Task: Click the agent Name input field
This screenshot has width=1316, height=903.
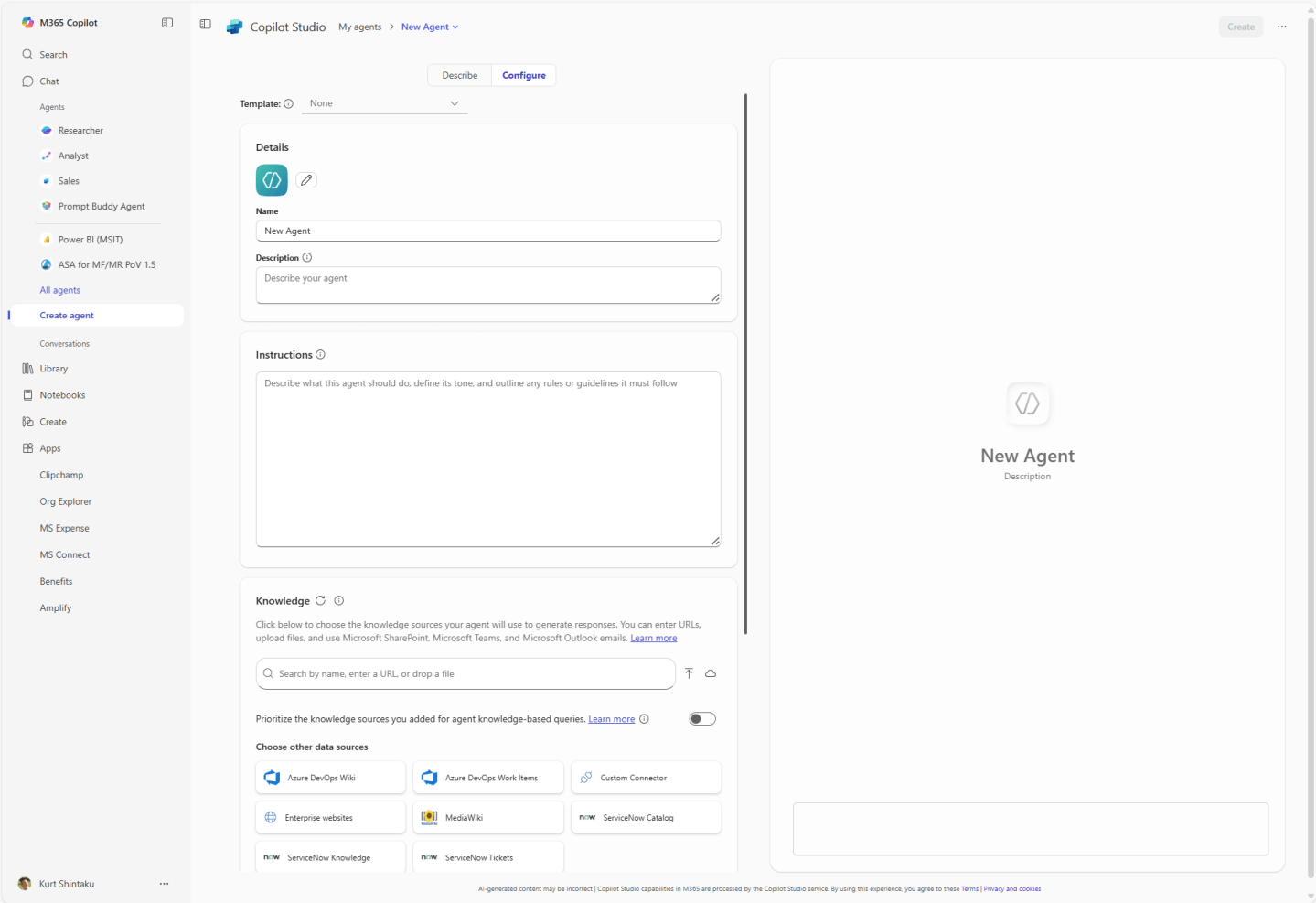Action: (x=487, y=231)
